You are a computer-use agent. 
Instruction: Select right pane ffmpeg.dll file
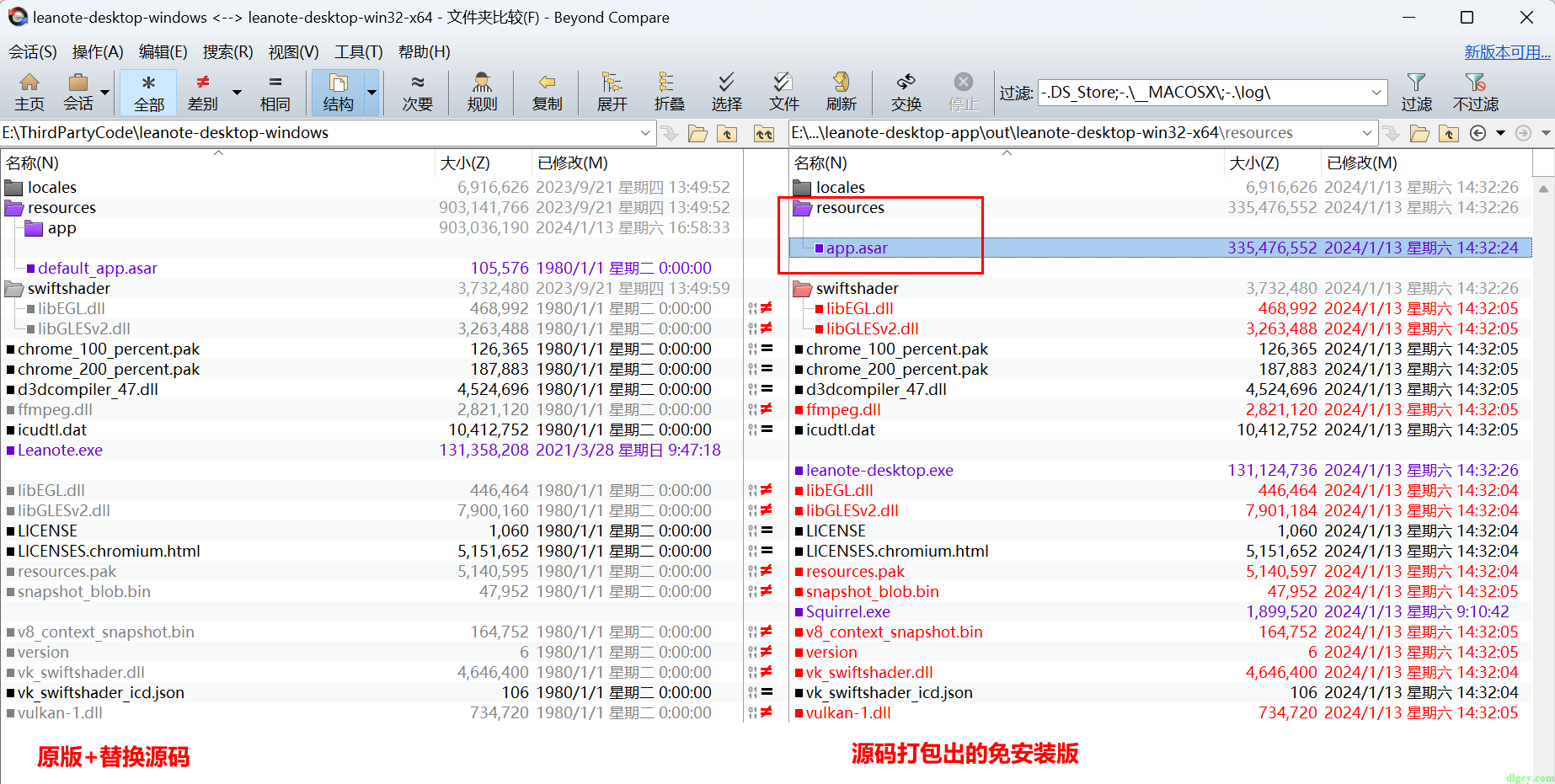tap(843, 410)
